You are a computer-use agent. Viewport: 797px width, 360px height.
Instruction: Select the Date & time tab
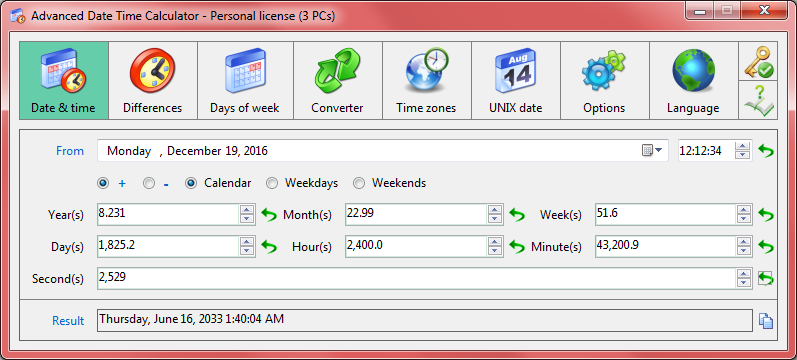tap(64, 80)
